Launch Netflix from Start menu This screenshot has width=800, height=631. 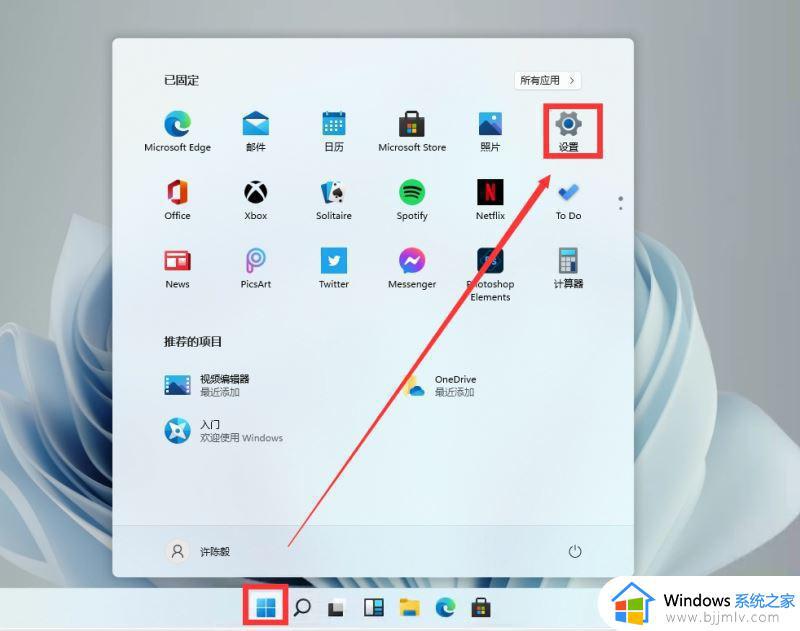490,199
